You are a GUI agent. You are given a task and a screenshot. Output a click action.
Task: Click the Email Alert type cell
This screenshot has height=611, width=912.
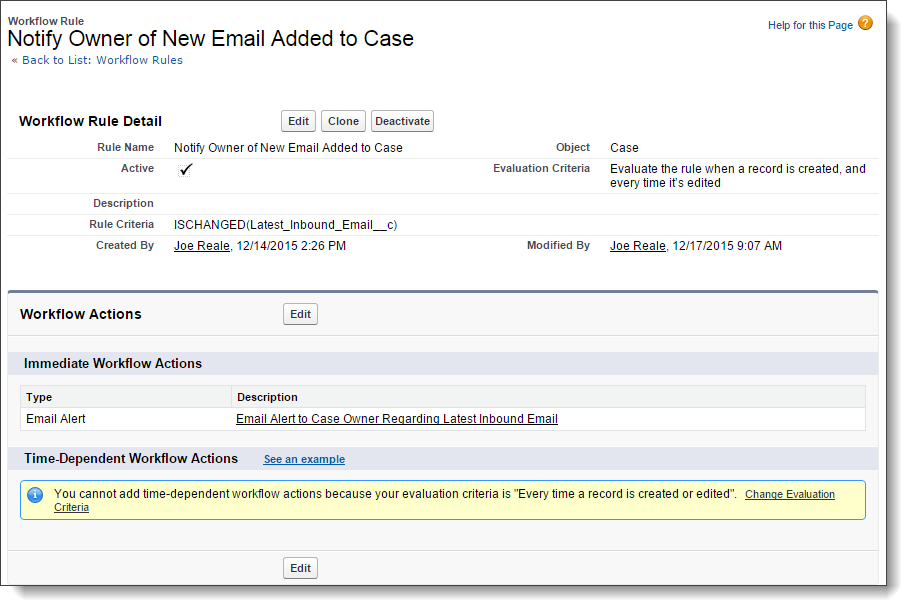(x=56, y=419)
